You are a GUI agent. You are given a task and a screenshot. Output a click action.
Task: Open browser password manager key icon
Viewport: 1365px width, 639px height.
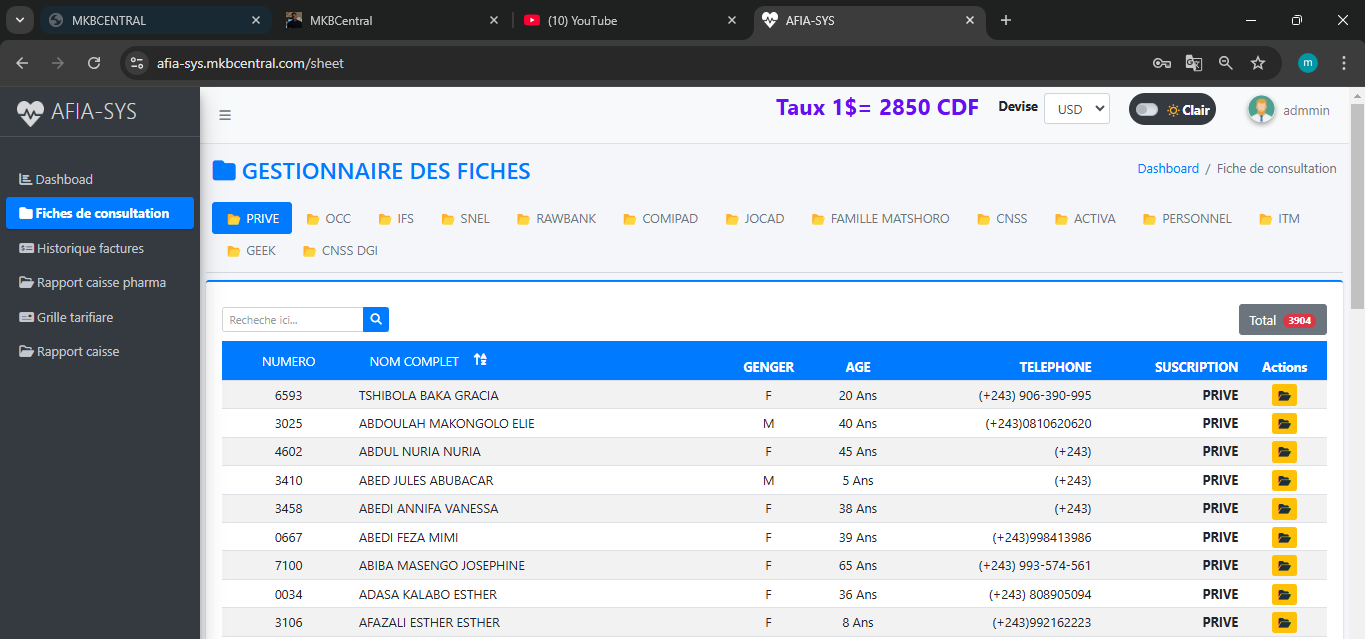pos(1161,63)
